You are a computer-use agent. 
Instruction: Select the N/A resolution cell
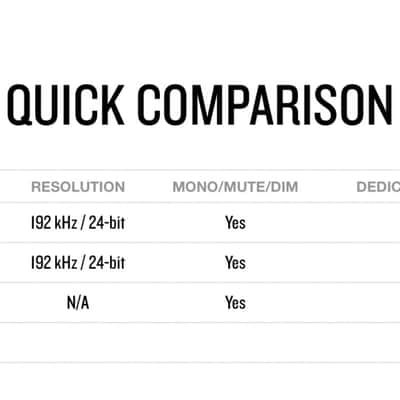click(78, 303)
